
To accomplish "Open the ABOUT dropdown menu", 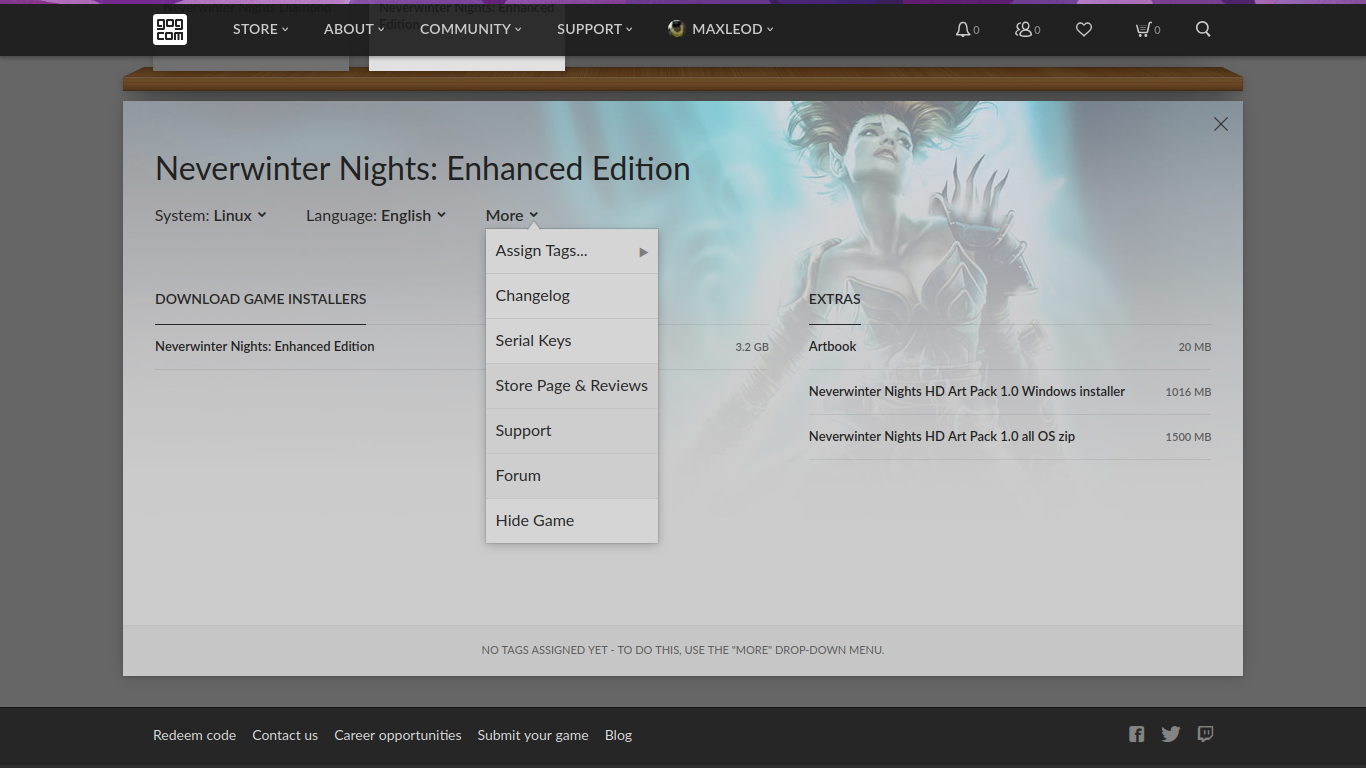I will pos(354,29).
